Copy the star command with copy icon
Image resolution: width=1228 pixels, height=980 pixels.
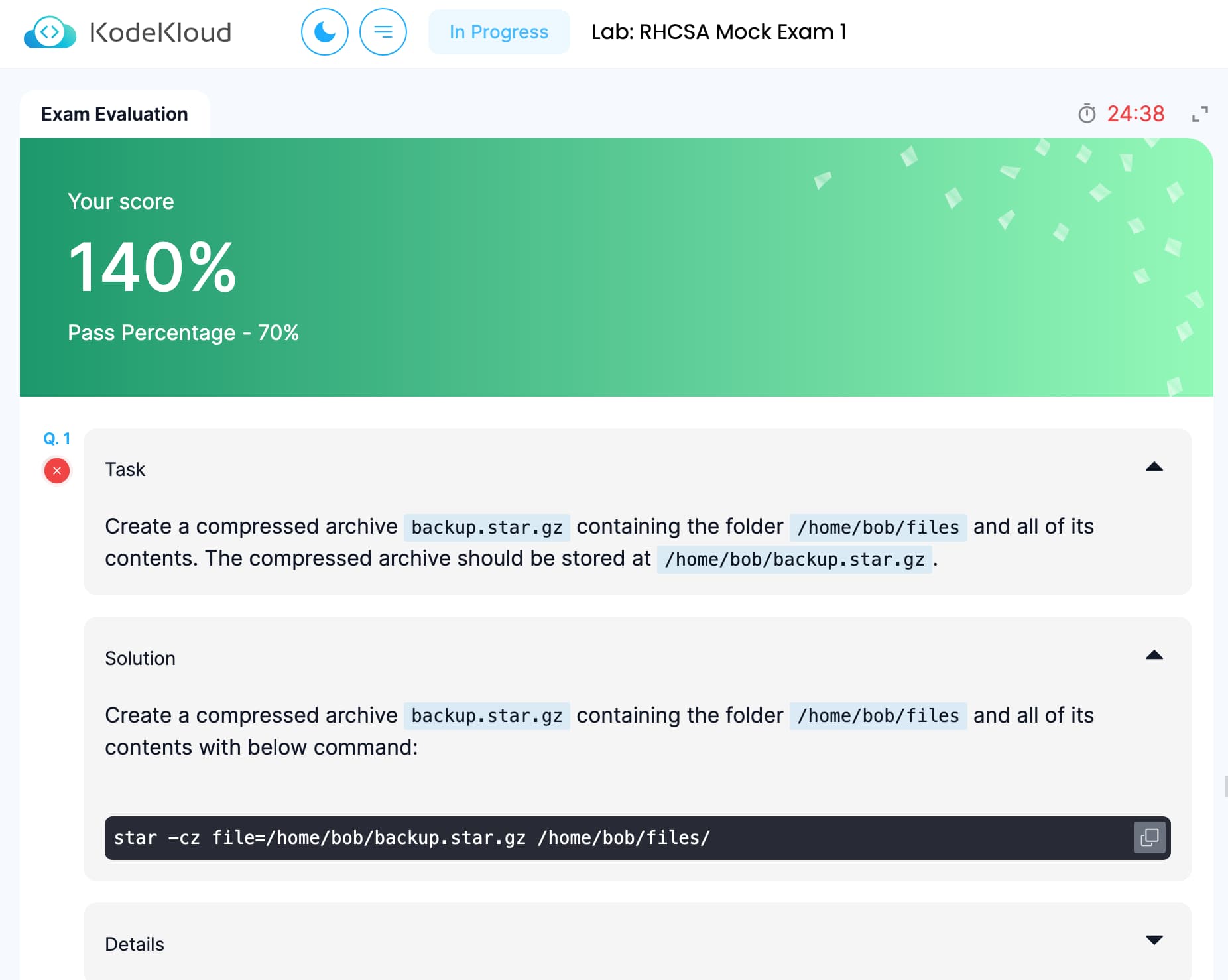(x=1150, y=837)
